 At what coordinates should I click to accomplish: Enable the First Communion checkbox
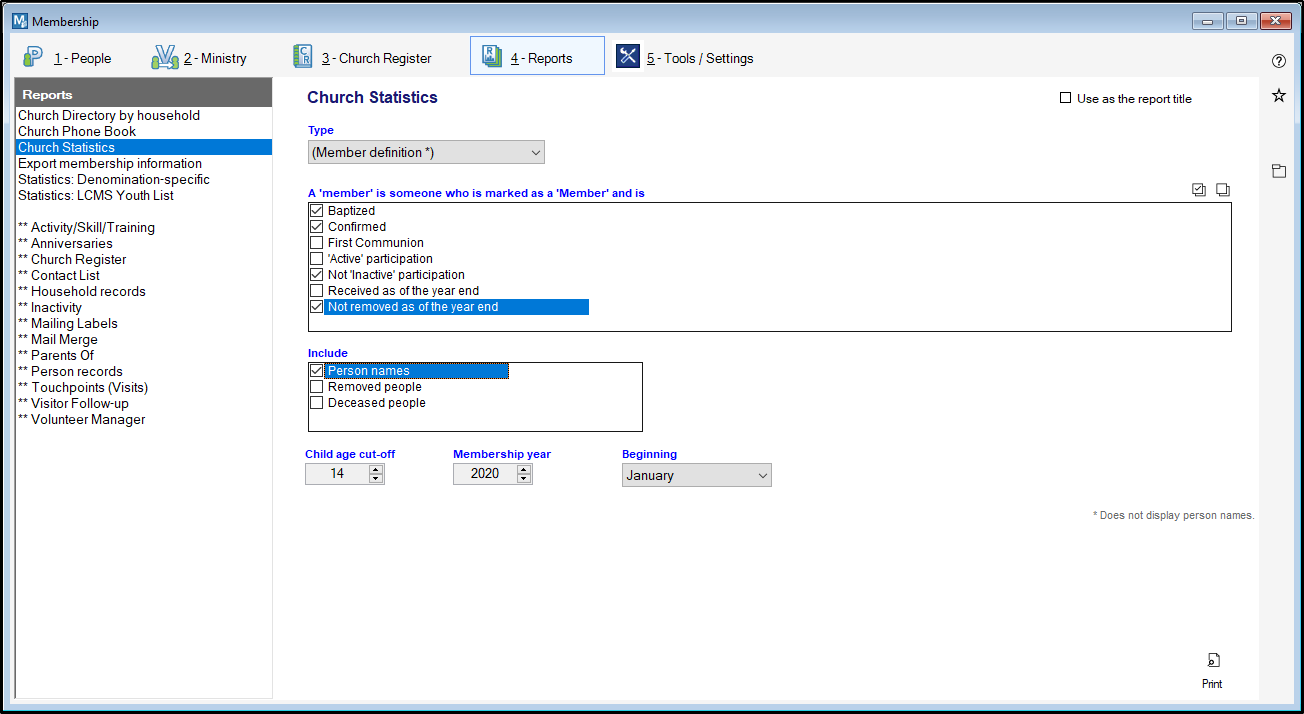317,243
